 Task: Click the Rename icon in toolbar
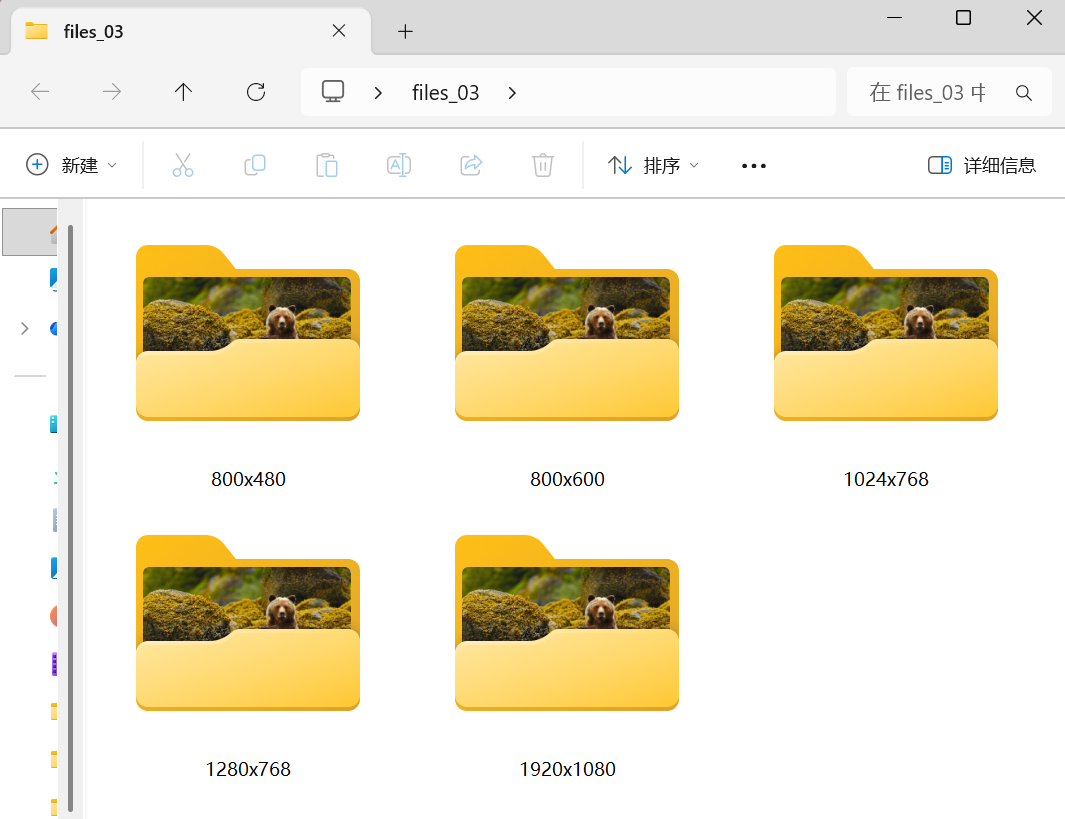(399, 165)
